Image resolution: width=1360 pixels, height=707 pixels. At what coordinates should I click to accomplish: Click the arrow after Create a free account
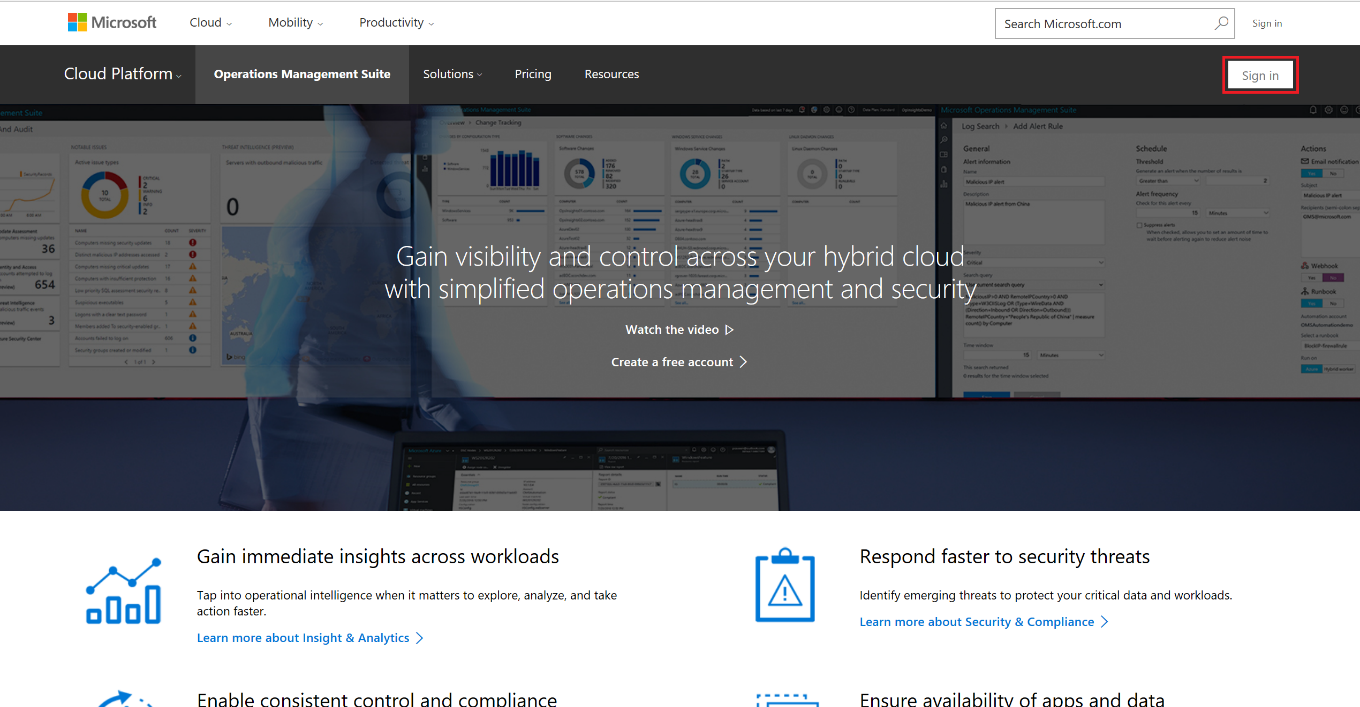[x=743, y=362]
